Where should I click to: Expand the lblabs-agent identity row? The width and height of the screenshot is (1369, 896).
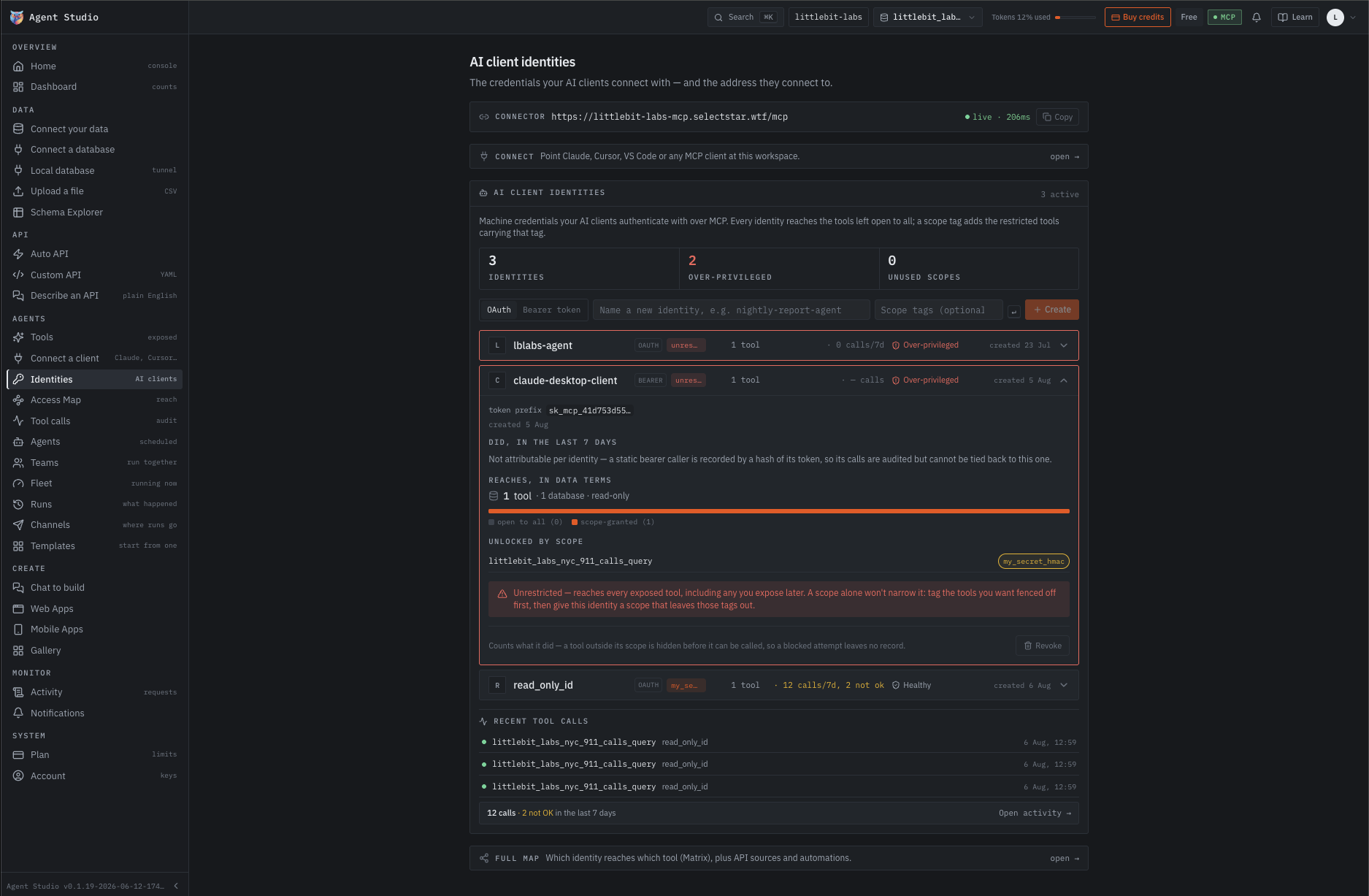pos(1064,345)
